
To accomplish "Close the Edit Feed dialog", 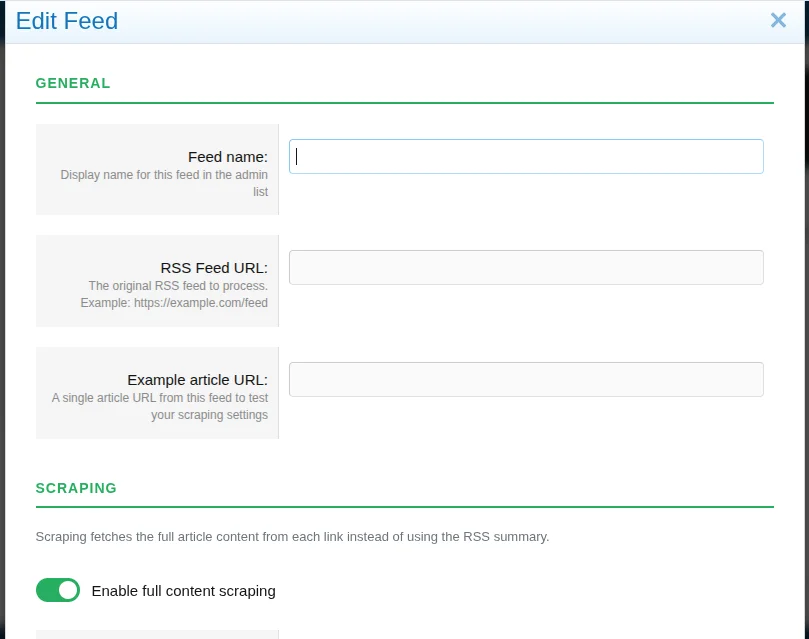I will (778, 20).
